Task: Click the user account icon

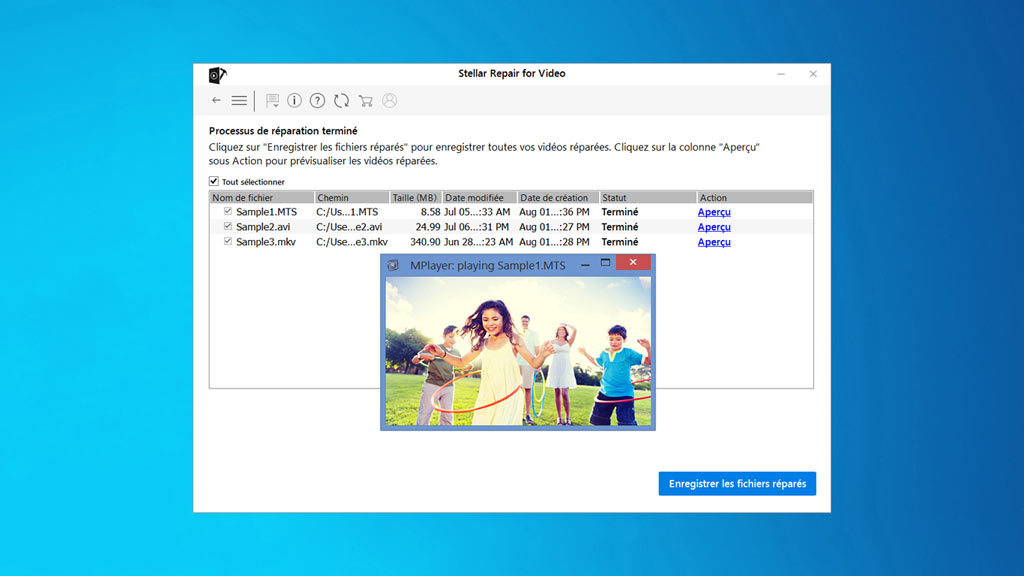Action: coord(390,101)
